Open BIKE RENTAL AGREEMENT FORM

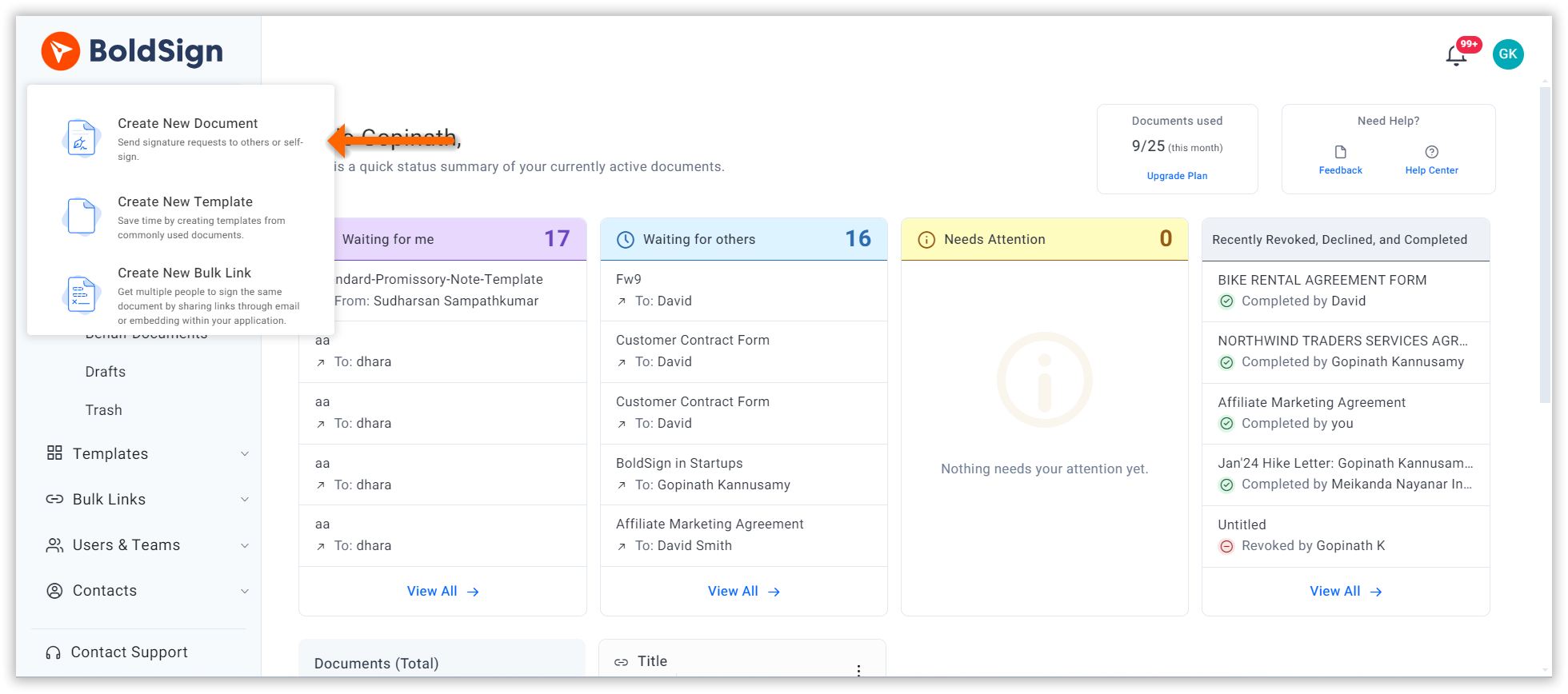click(x=1346, y=291)
